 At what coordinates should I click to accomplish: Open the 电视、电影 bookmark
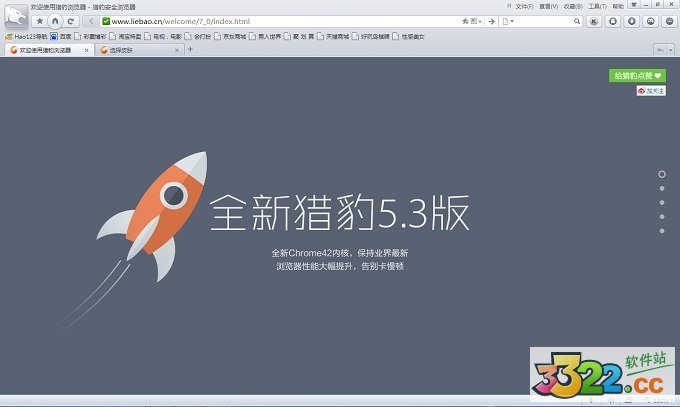[163, 36]
